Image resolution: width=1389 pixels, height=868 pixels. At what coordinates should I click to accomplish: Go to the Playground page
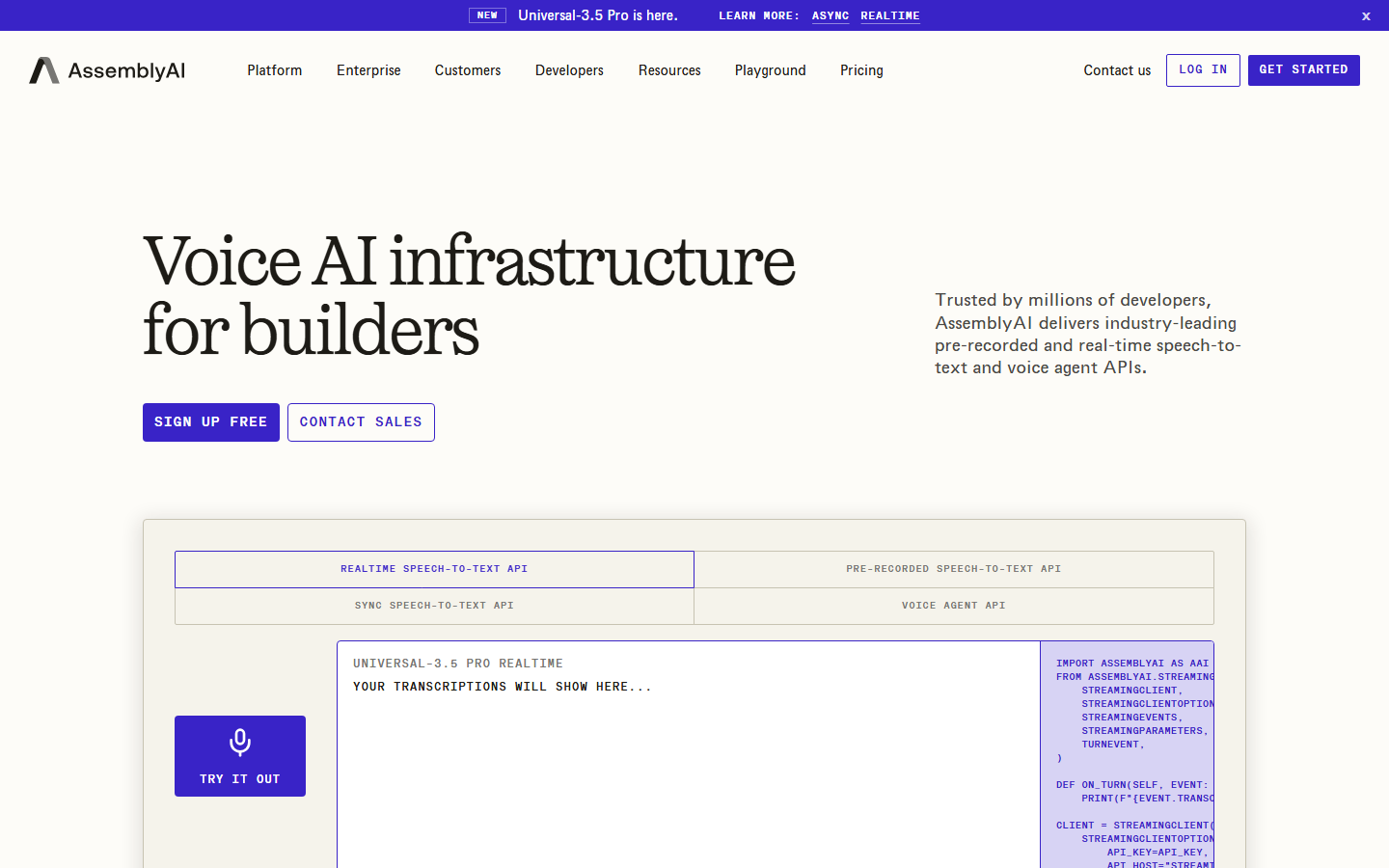click(x=771, y=70)
